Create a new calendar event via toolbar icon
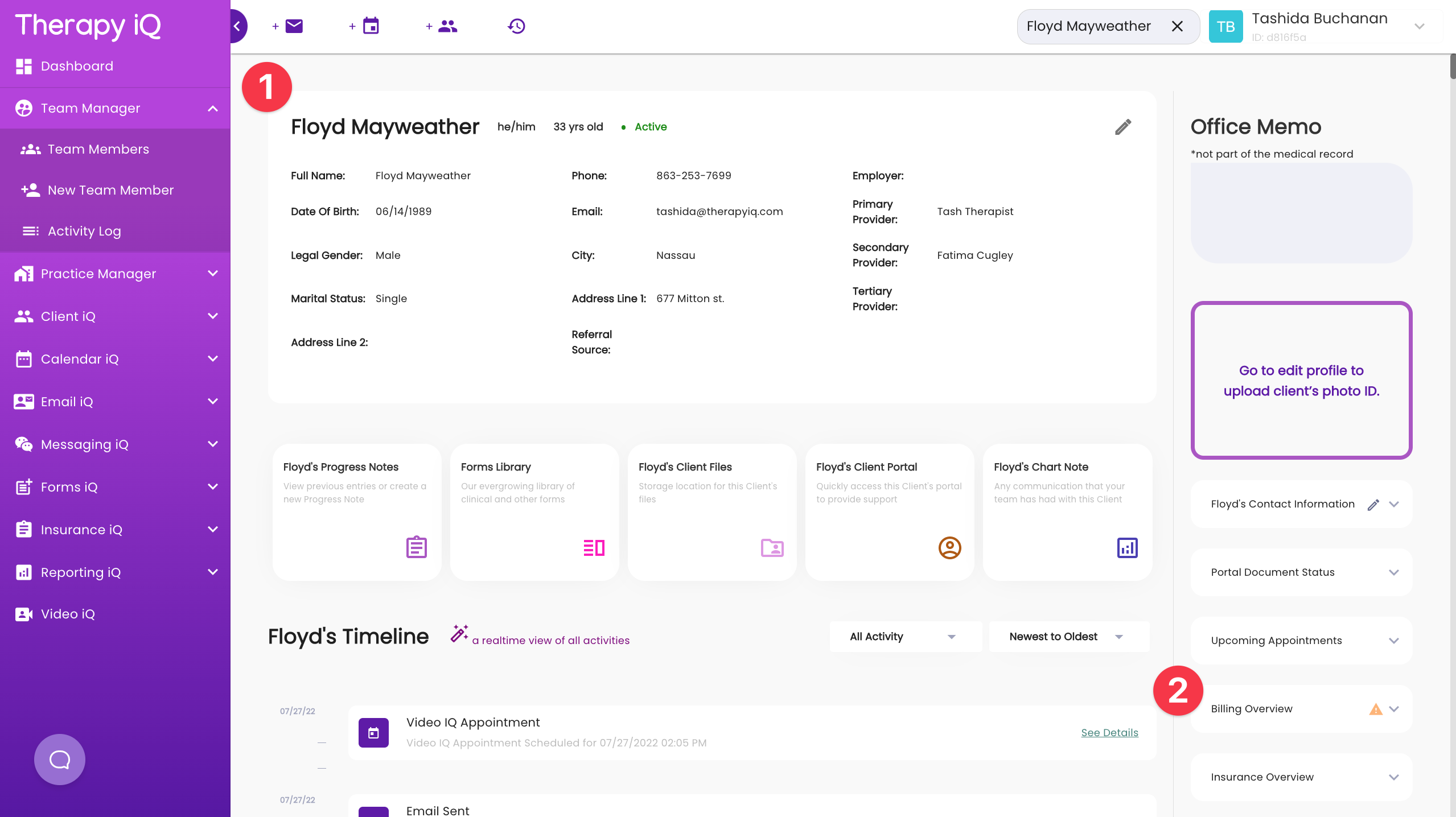This screenshot has height=817, width=1456. click(x=371, y=26)
